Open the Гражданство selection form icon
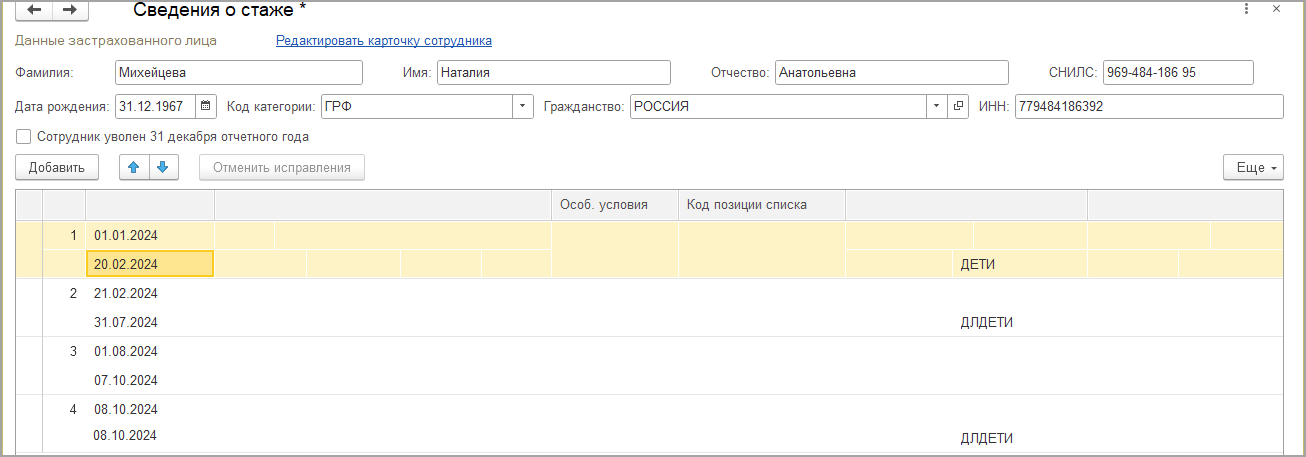Viewport: 1306px width, 457px height. (x=958, y=106)
